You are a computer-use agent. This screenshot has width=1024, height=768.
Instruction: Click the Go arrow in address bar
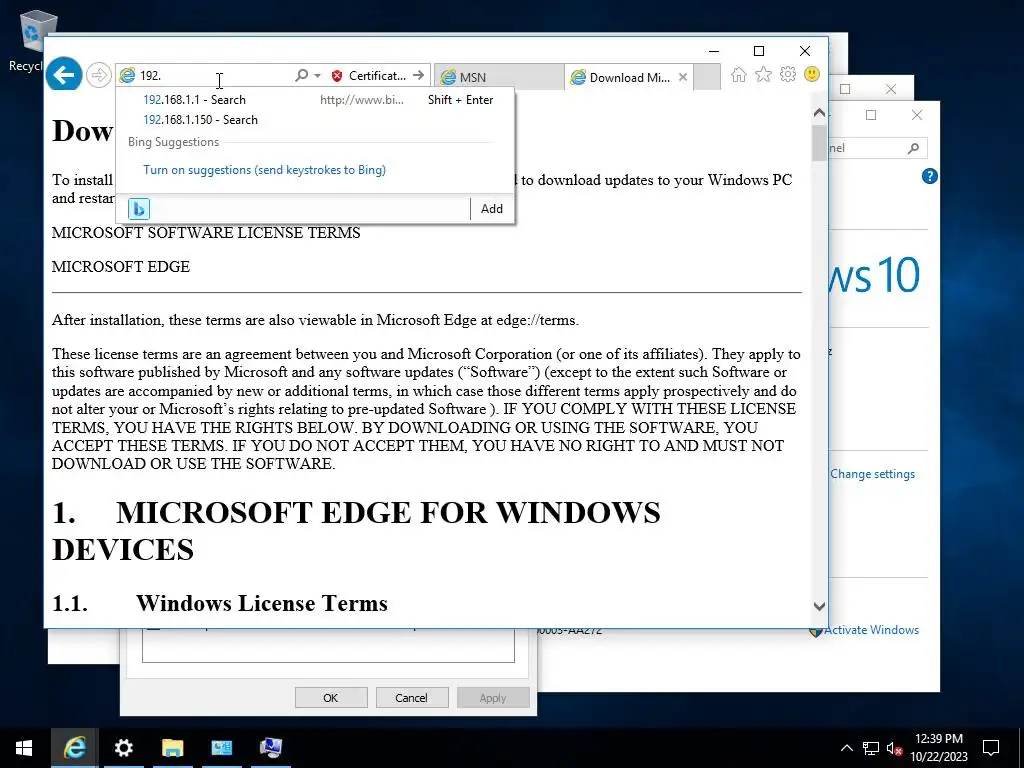(x=419, y=76)
